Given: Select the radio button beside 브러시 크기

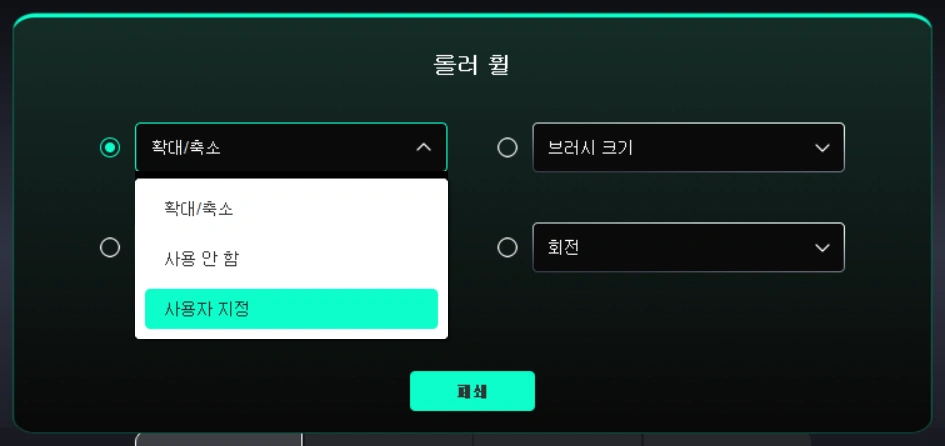Looking at the screenshot, I should 507,148.
